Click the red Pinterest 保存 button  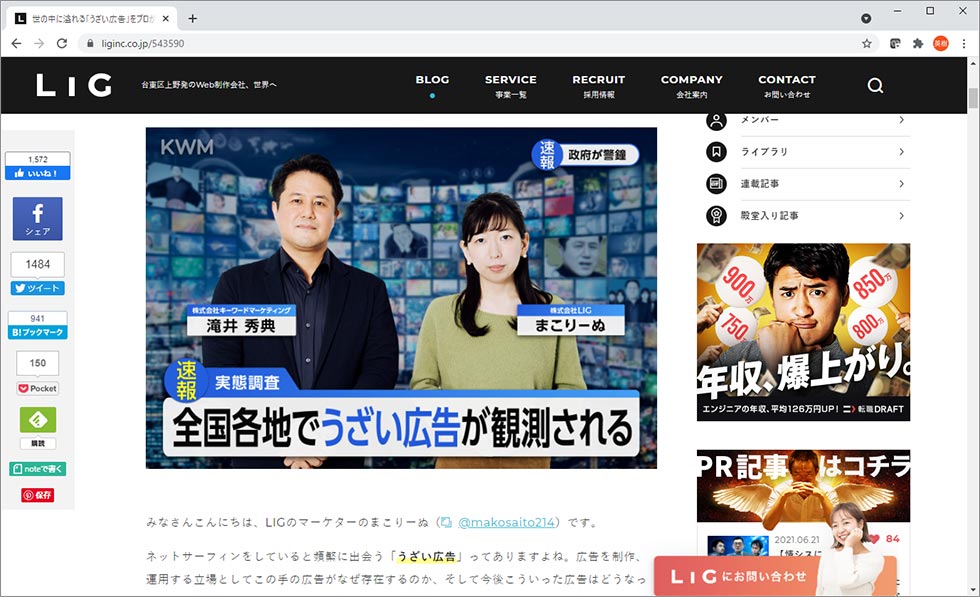pos(38,495)
